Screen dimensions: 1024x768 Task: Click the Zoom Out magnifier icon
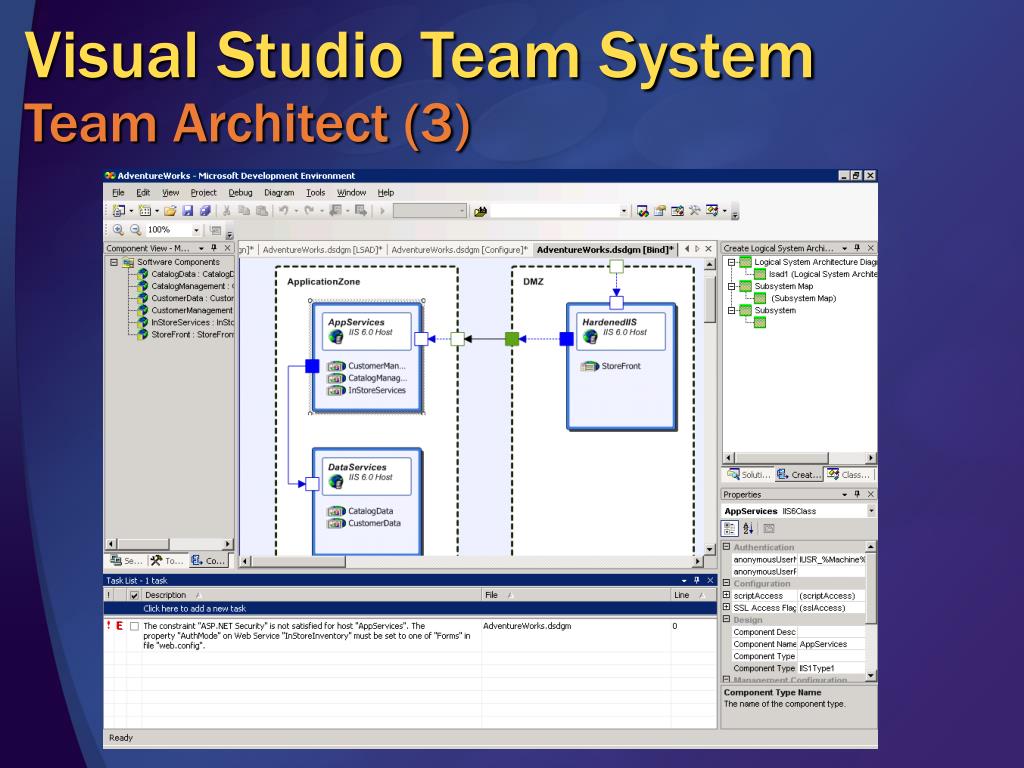135,230
